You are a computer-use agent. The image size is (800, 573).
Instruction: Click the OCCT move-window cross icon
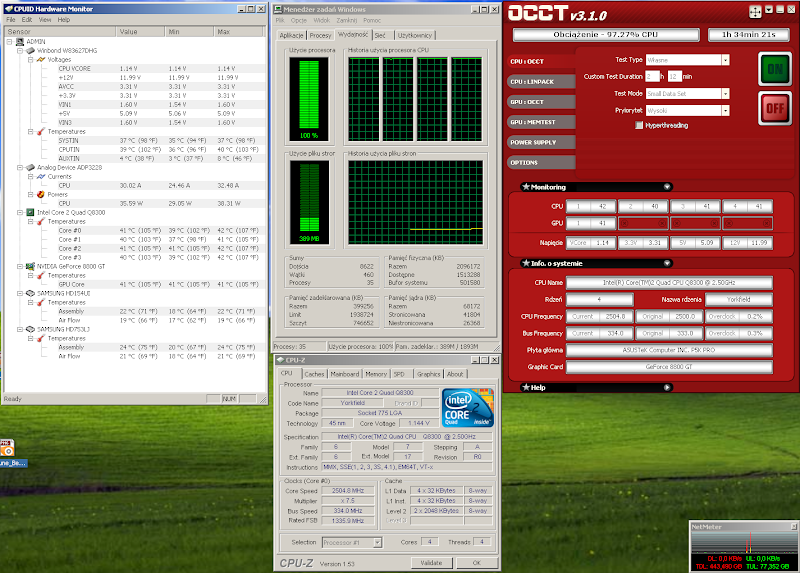click(755, 11)
